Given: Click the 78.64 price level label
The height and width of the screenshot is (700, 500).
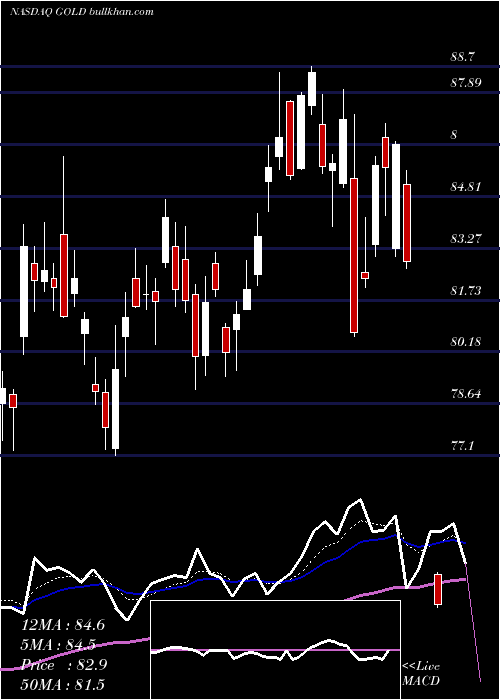Looking at the screenshot, I should coord(466,394).
